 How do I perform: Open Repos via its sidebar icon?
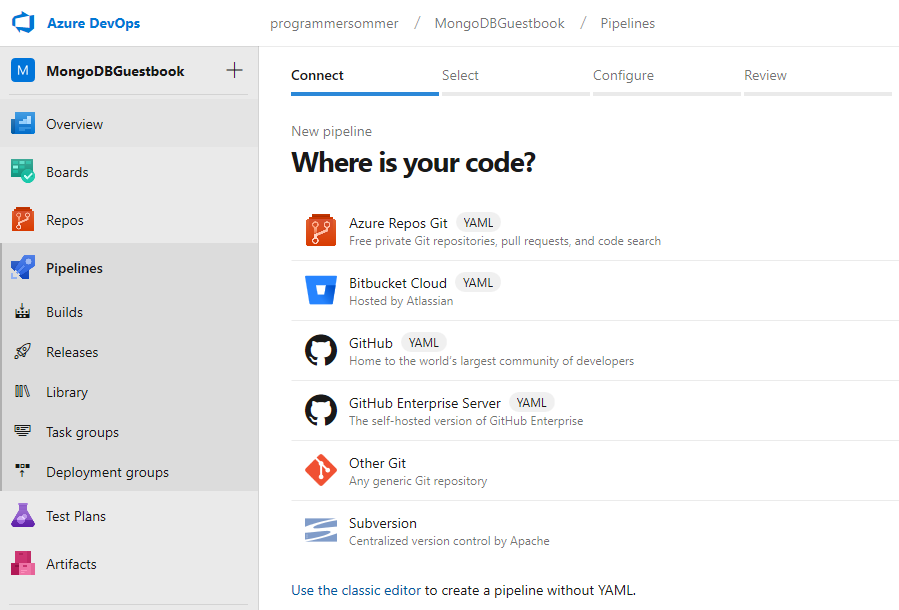pos(23,220)
